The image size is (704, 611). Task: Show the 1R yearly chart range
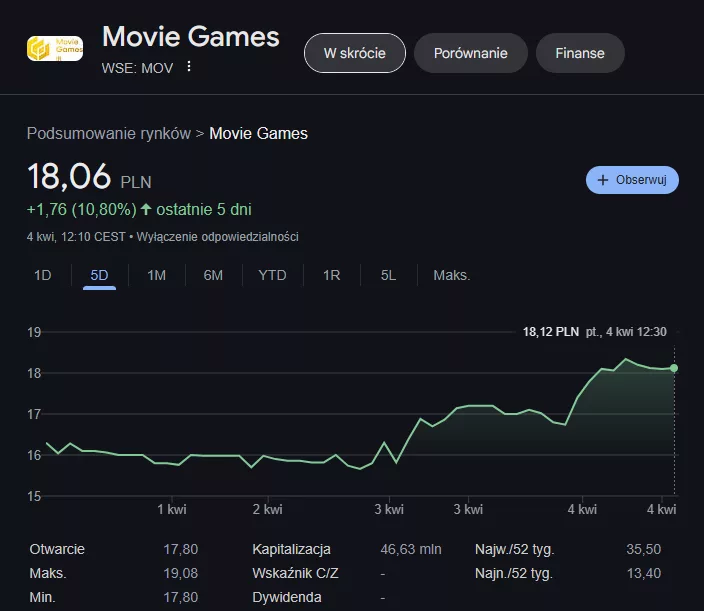tap(331, 275)
